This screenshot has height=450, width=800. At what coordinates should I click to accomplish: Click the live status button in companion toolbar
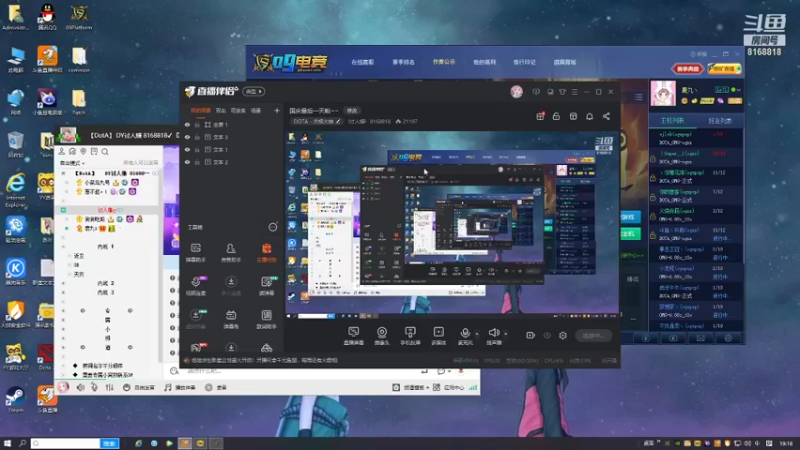[593, 335]
